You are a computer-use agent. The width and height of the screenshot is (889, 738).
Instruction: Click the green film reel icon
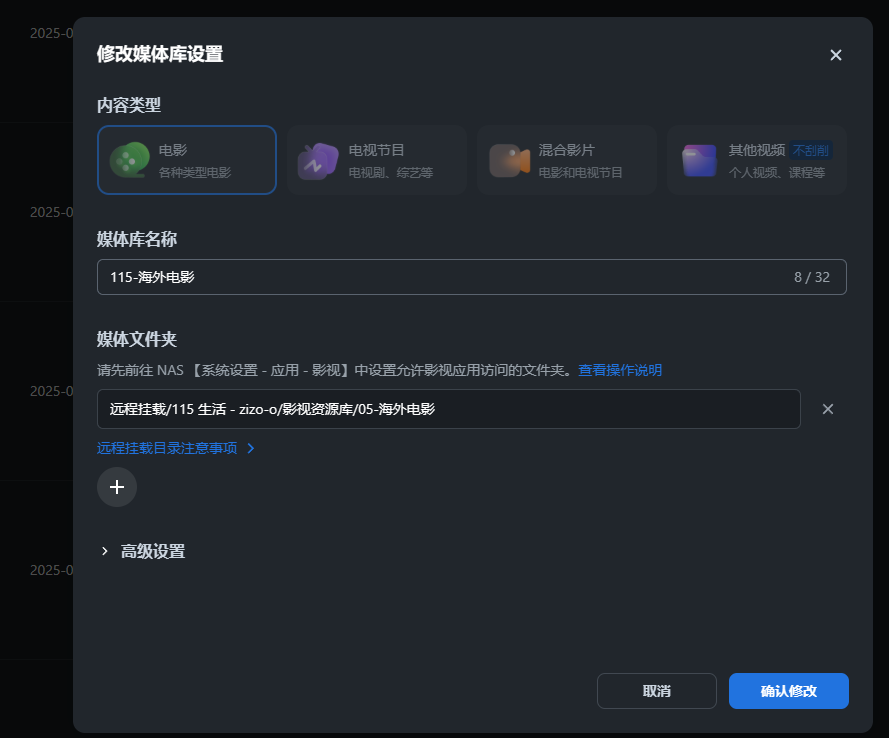[x=130, y=160]
